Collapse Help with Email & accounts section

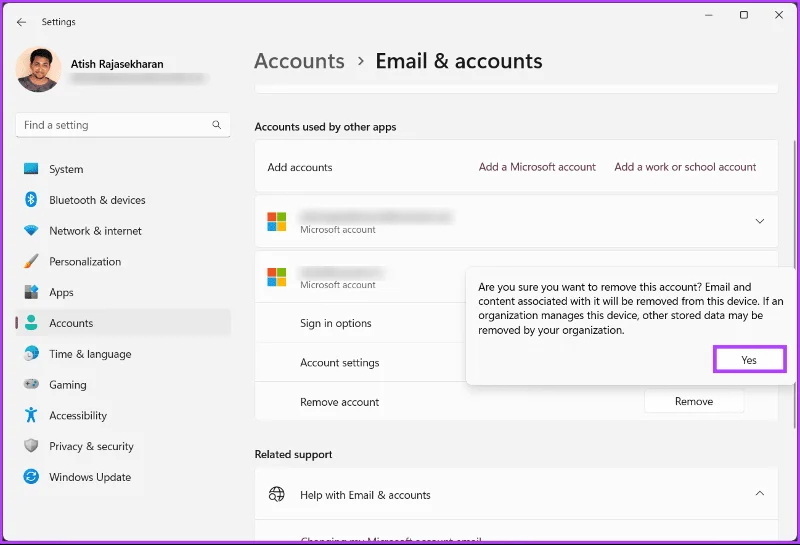pyautogui.click(x=760, y=493)
